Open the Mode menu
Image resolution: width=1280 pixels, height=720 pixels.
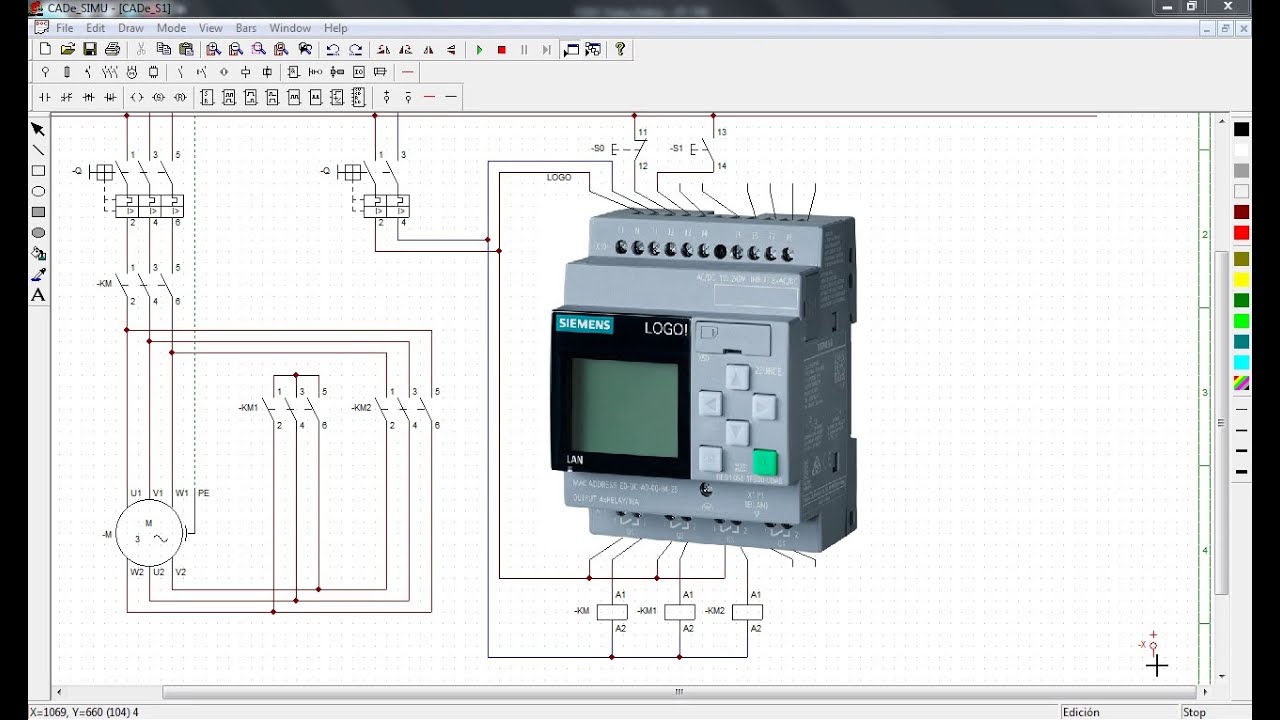[x=171, y=28]
